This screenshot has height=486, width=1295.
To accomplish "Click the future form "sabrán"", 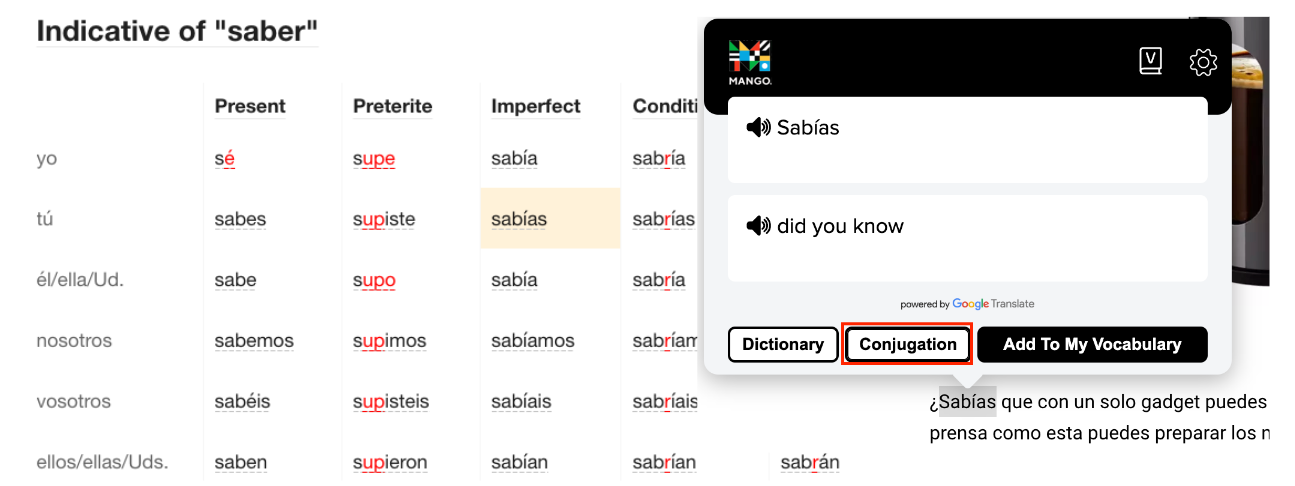I will pos(810,462).
